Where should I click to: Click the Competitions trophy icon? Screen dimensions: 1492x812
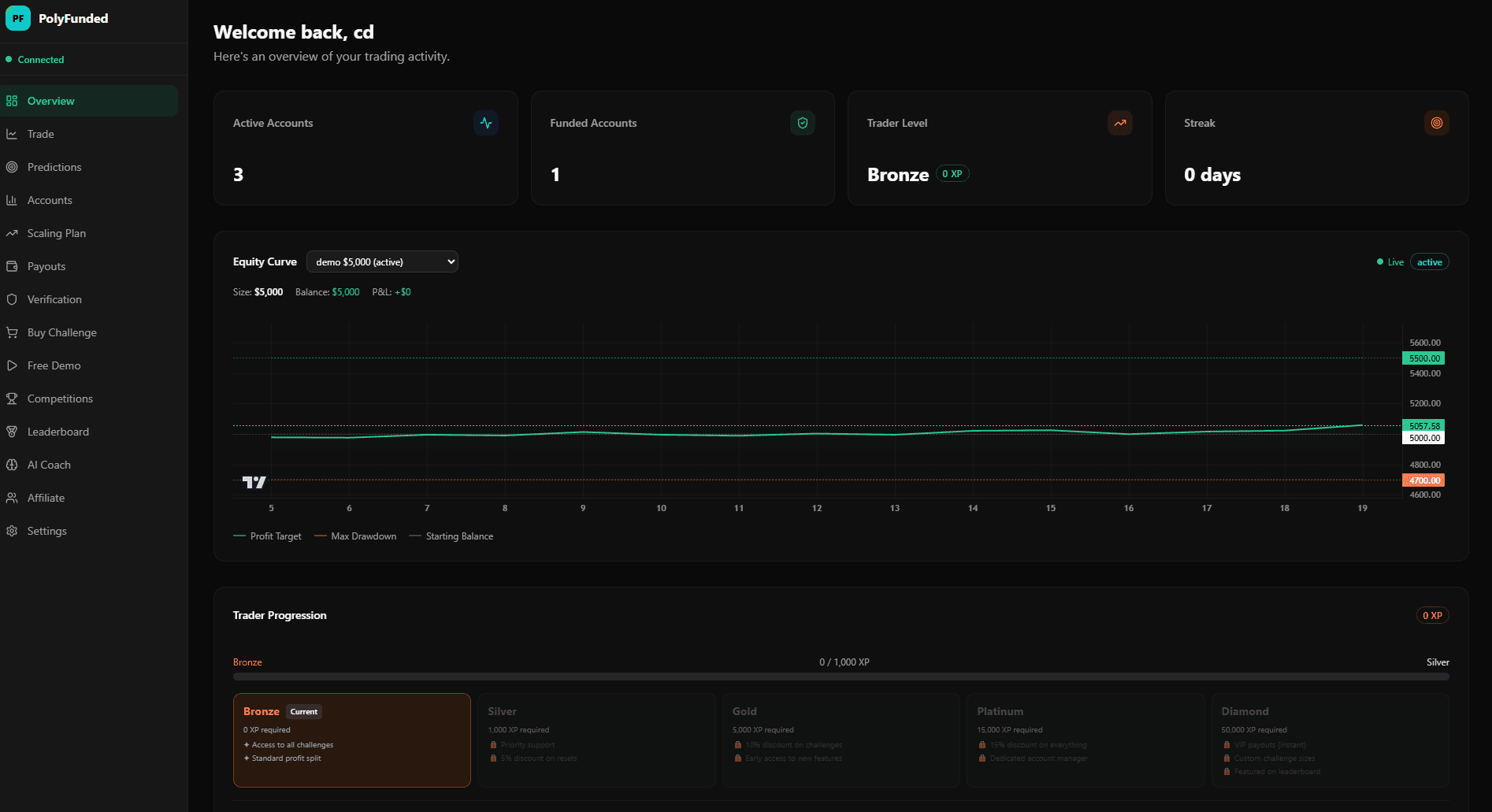tap(13, 399)
